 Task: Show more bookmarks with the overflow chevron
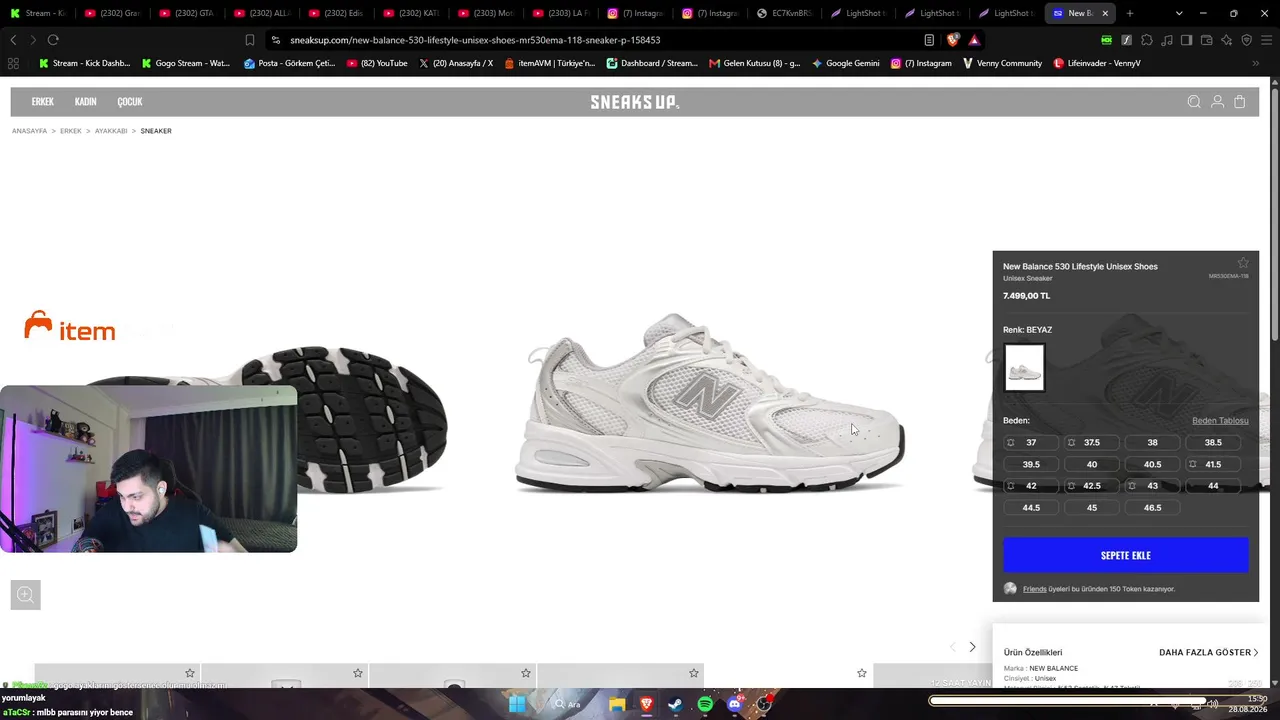(1256, 63)
